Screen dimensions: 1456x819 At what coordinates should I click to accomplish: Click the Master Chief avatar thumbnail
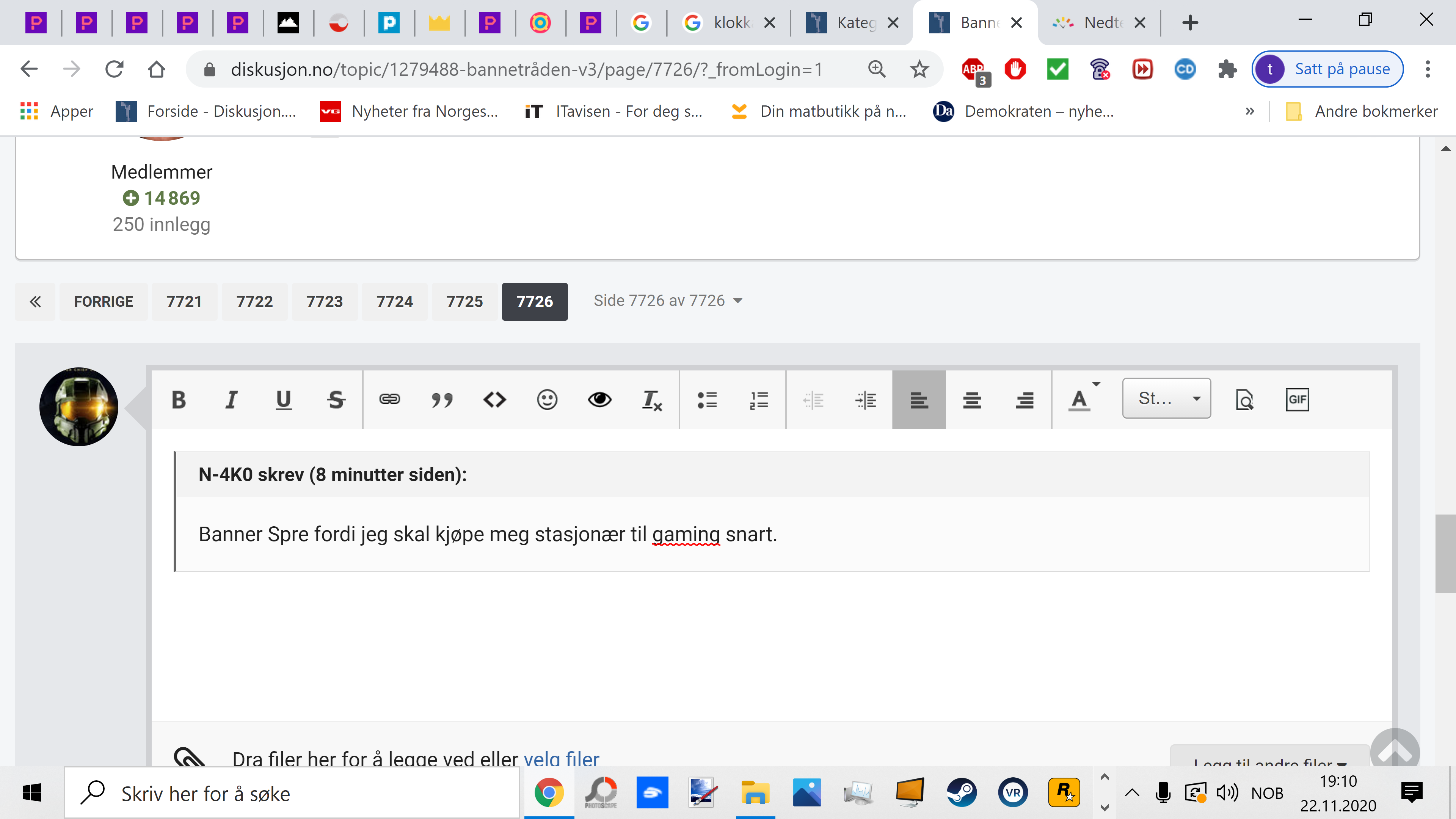pyautogui.click(x=78, y=407)
